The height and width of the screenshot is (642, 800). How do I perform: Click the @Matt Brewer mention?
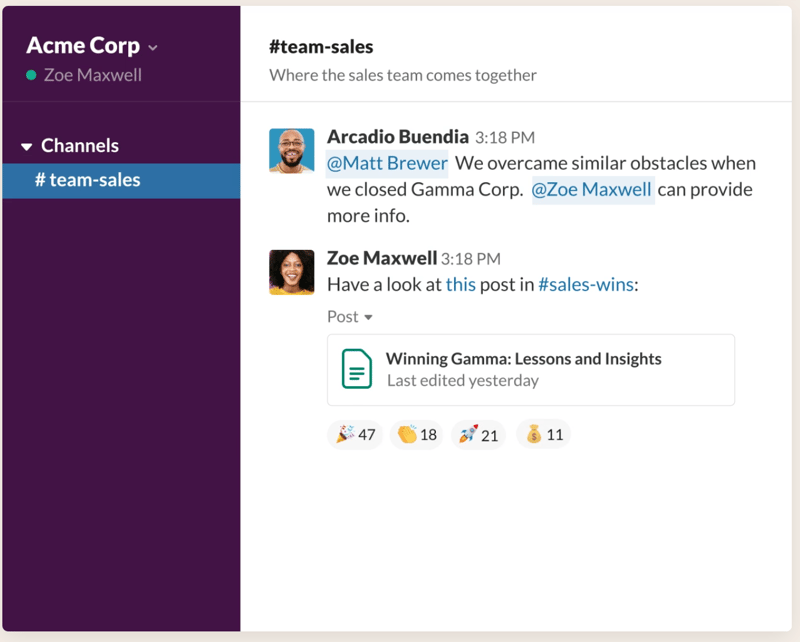pos(387,163)
